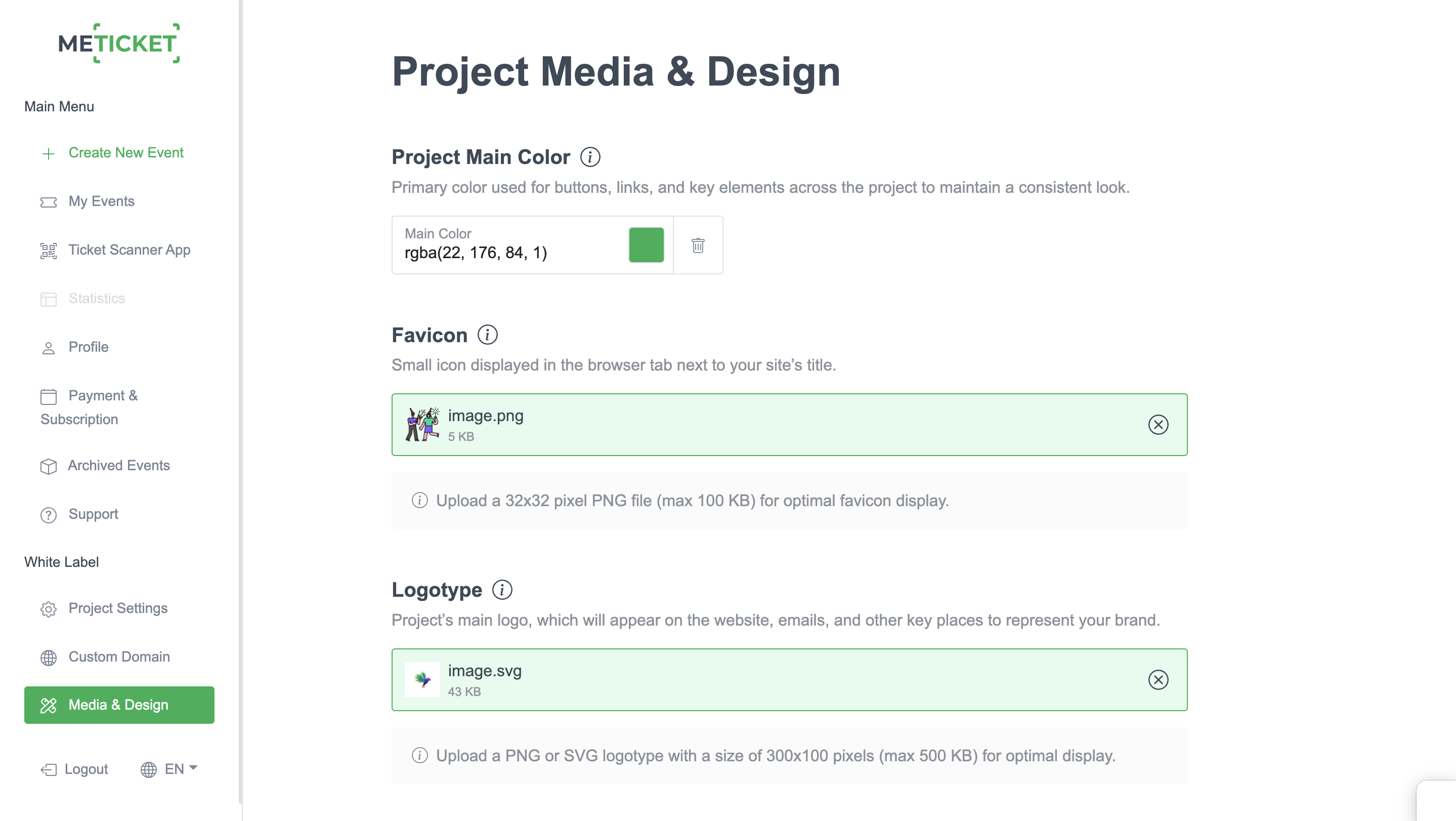
Task: Click the METICKET logo
Action: coord(119,44)
